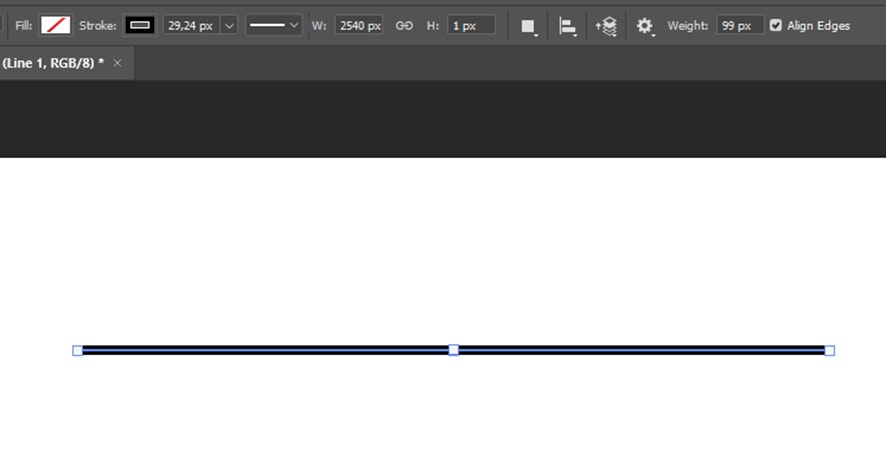Viewport: 886px width, 476px height.
Task: Click the left end handle of the line
Action: tap(77, 350)
